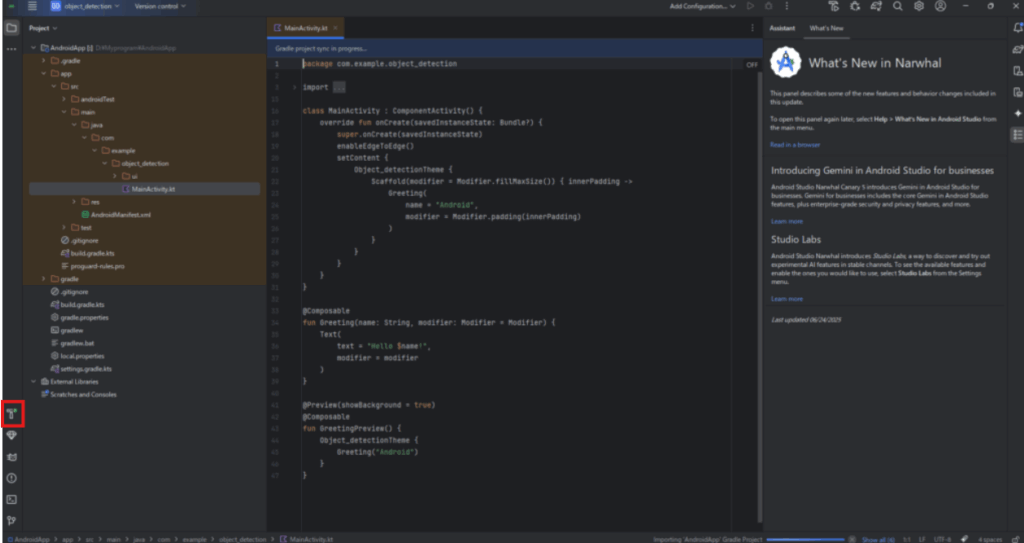Open the main hamburger menu

[x=32, y=6]
